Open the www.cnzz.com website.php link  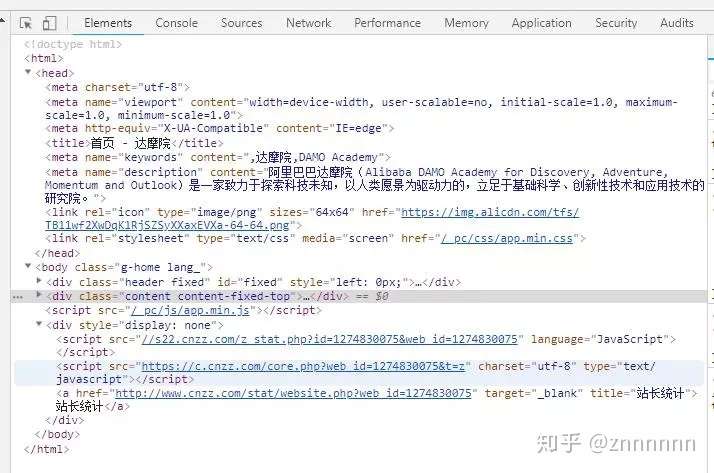(x=293, y=393)
